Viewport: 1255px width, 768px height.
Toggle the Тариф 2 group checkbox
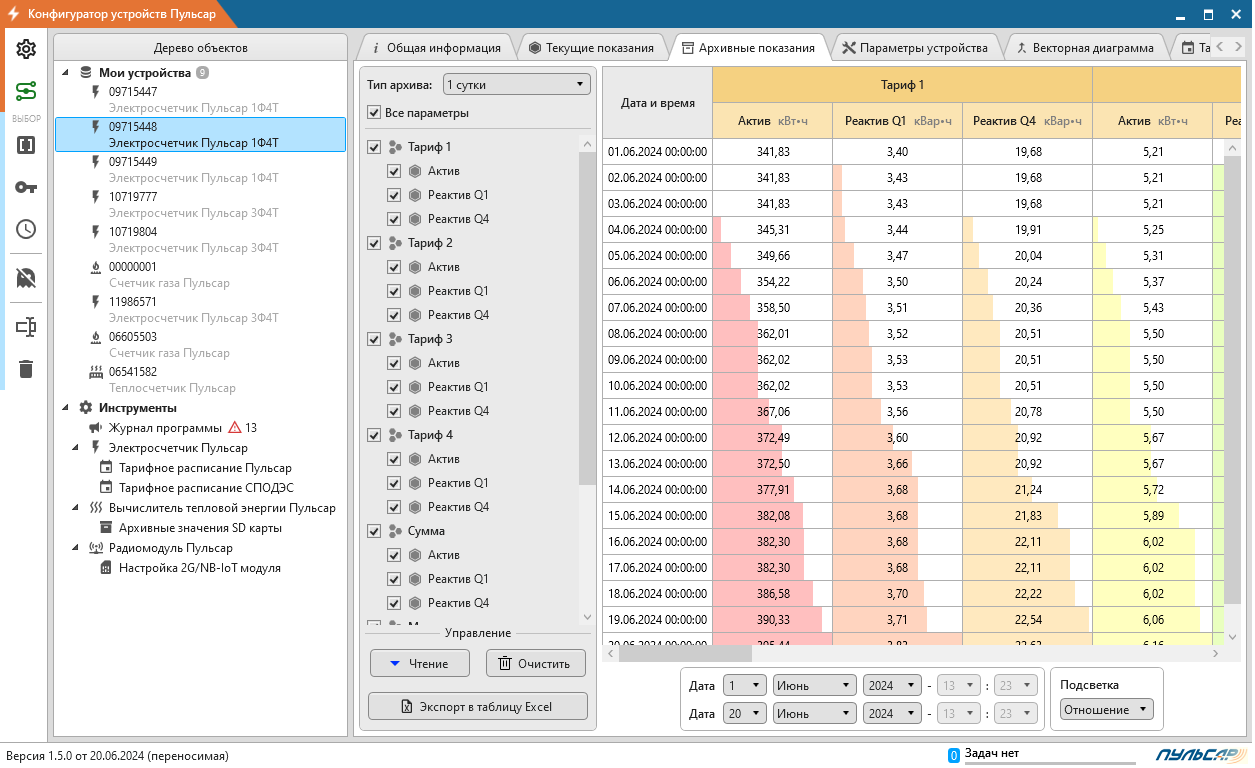pos(374,243)
